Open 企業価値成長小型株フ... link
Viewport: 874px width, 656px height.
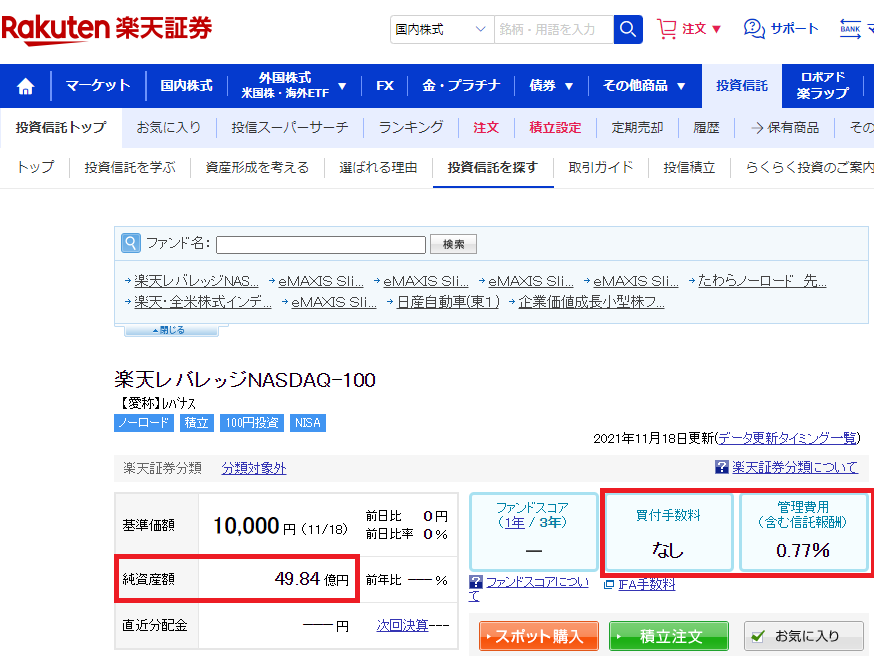coord(591,302)
